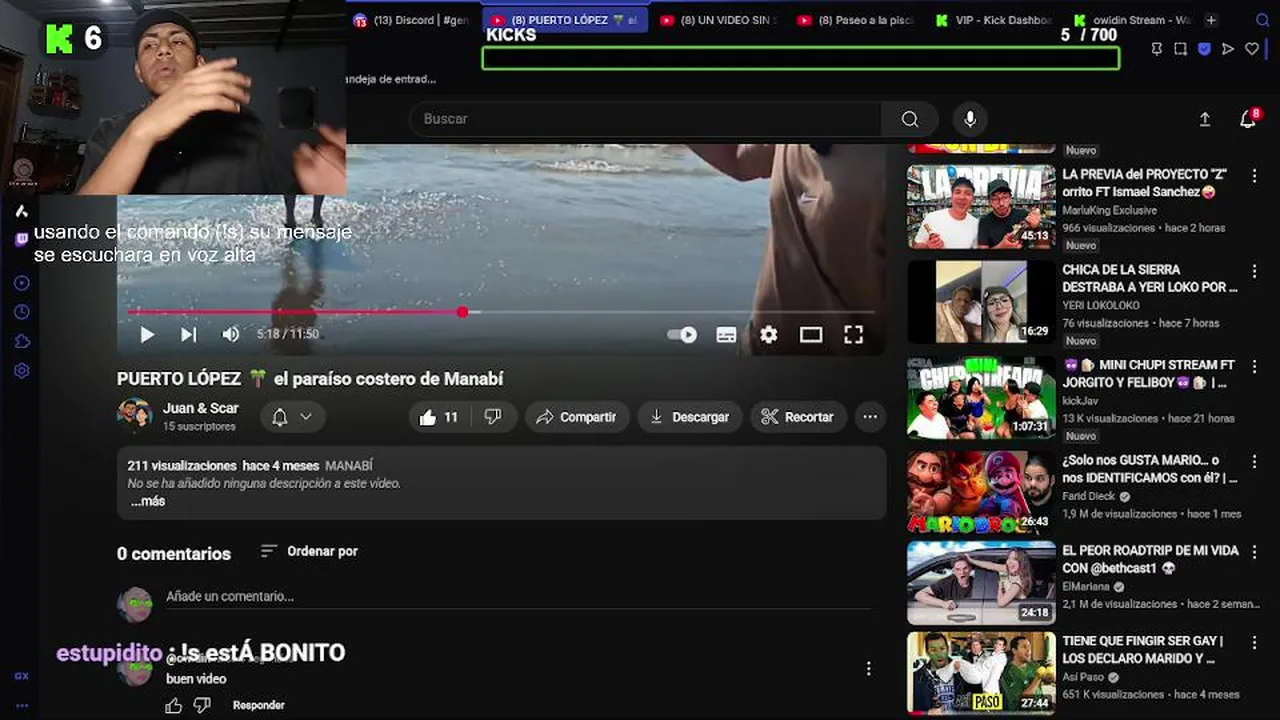Focus the YouTube Buscar search box
1280x720 pixels.
(x=645, y=119)
